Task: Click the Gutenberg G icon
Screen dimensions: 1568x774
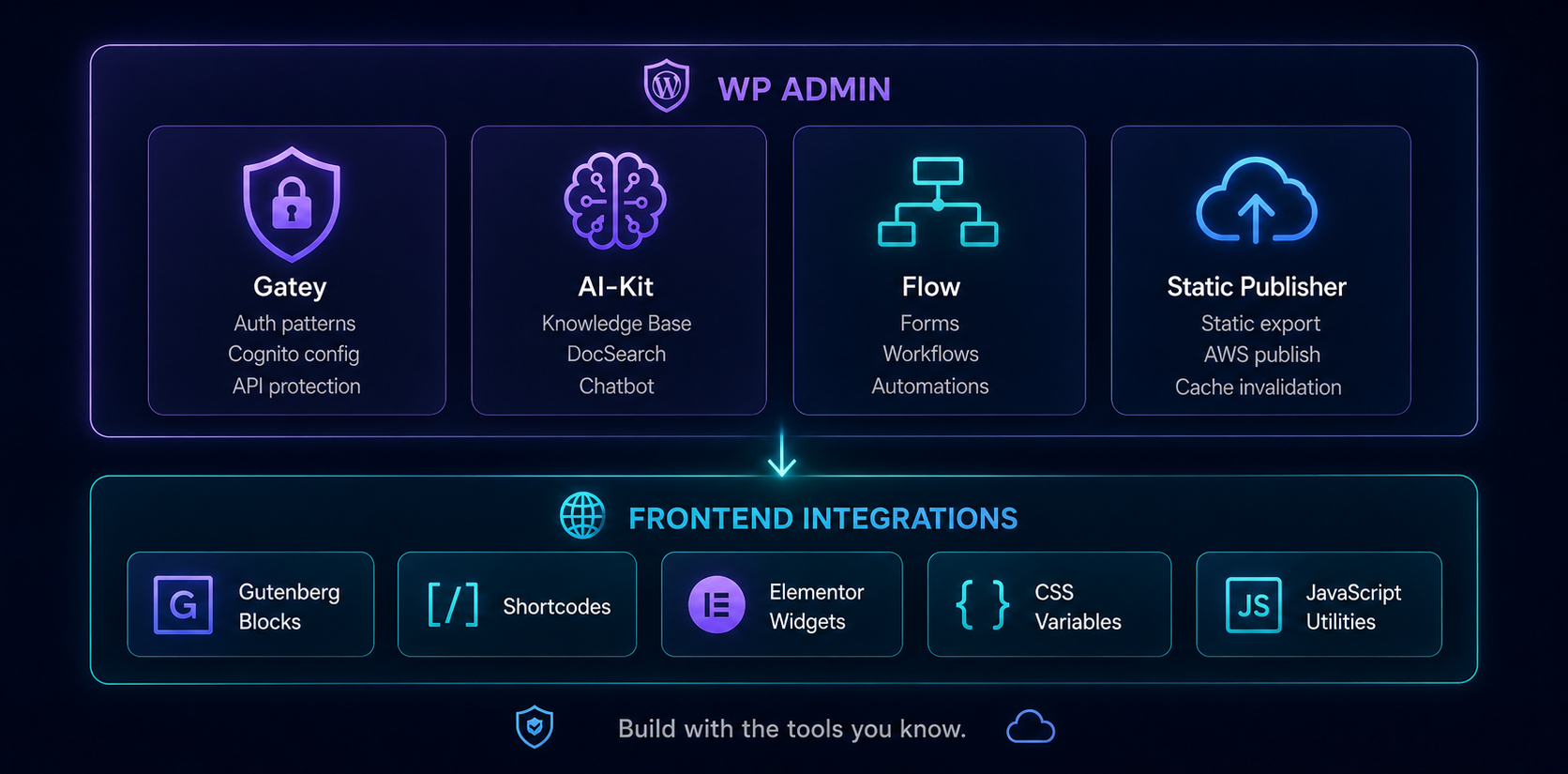Action: click(183, 605)
